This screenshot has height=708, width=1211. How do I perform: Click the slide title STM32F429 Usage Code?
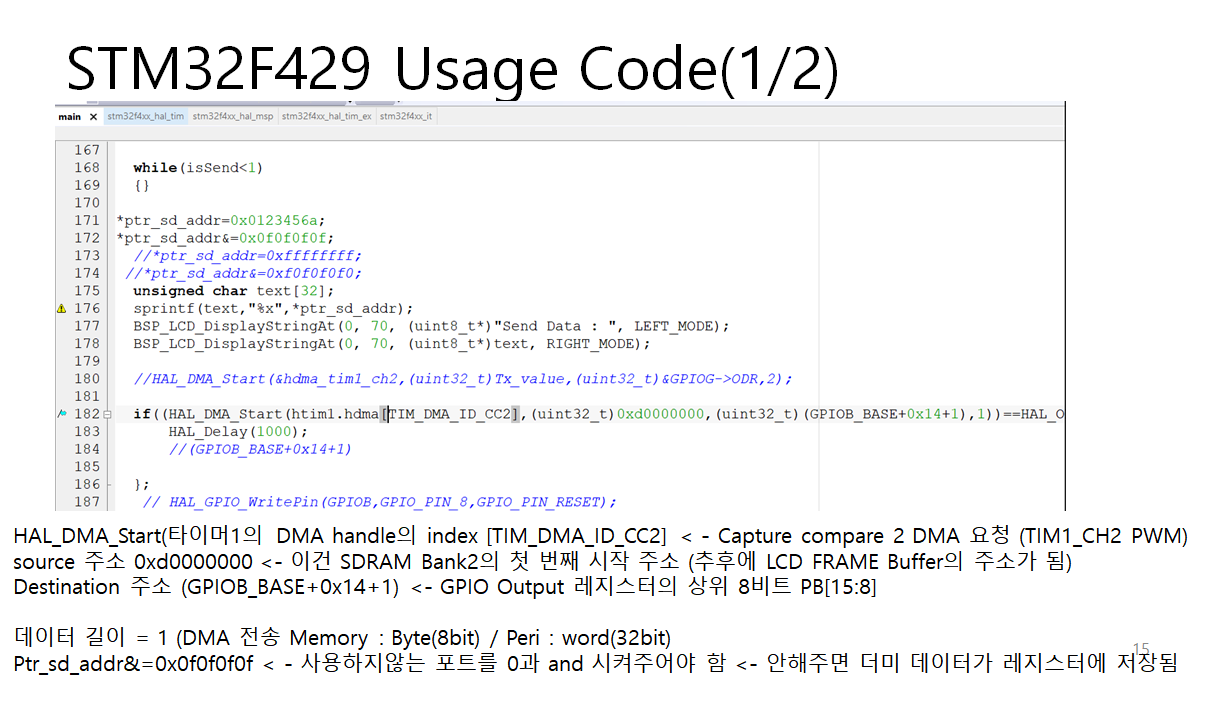click(452, 68)
